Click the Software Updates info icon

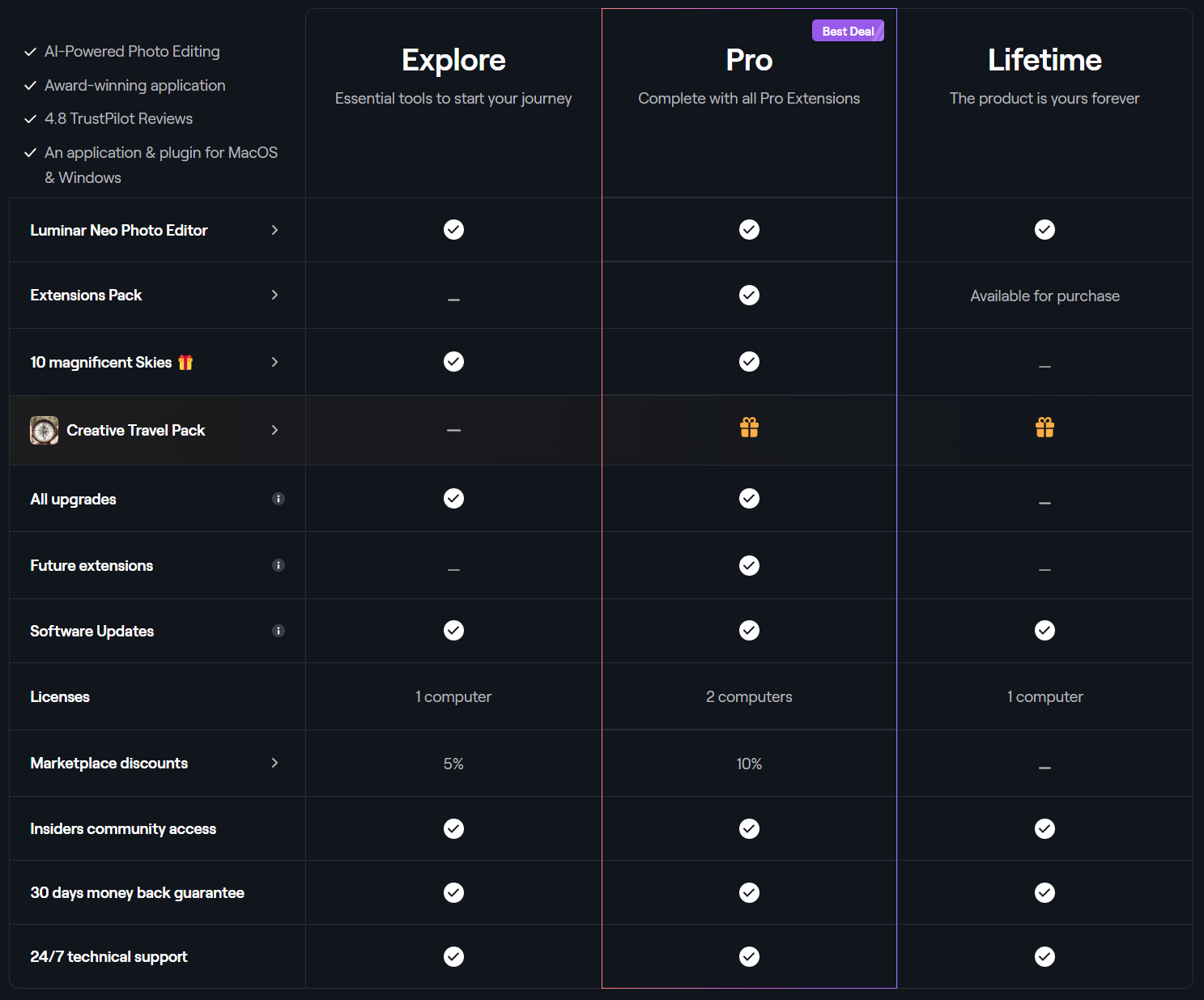pyautogui.click(x=279, y=631)
